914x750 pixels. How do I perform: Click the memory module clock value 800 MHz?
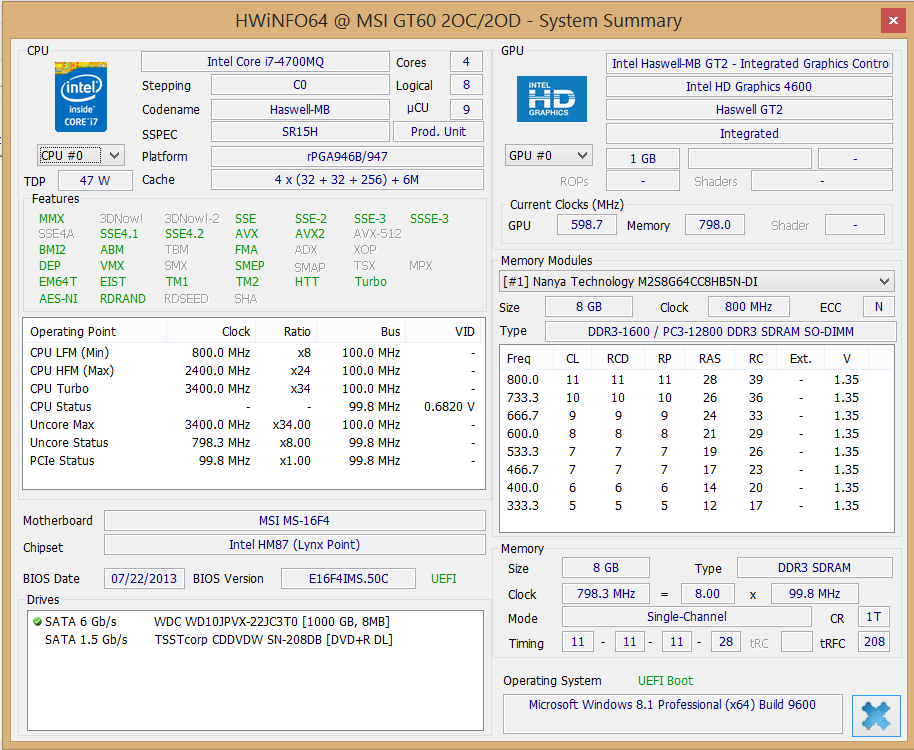click(748, 307)
